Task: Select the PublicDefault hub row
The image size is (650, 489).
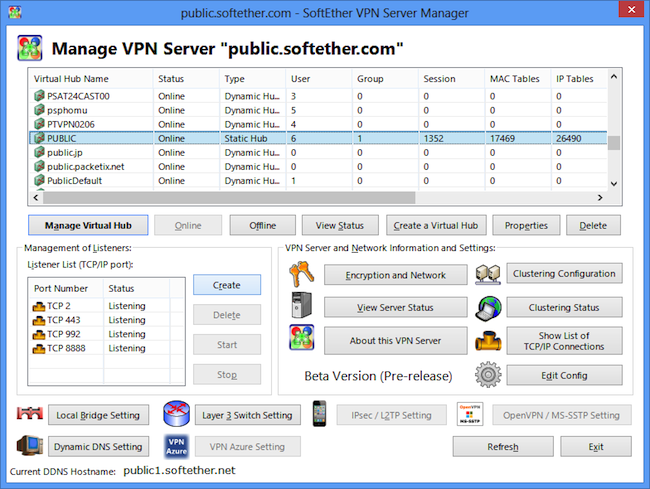Action: (318, 181)
